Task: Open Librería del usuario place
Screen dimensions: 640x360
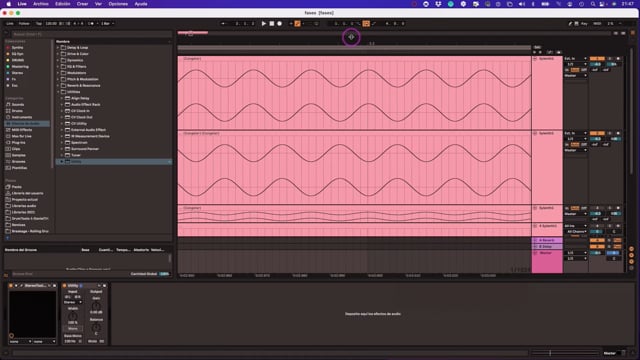Action: pos(27,193)
